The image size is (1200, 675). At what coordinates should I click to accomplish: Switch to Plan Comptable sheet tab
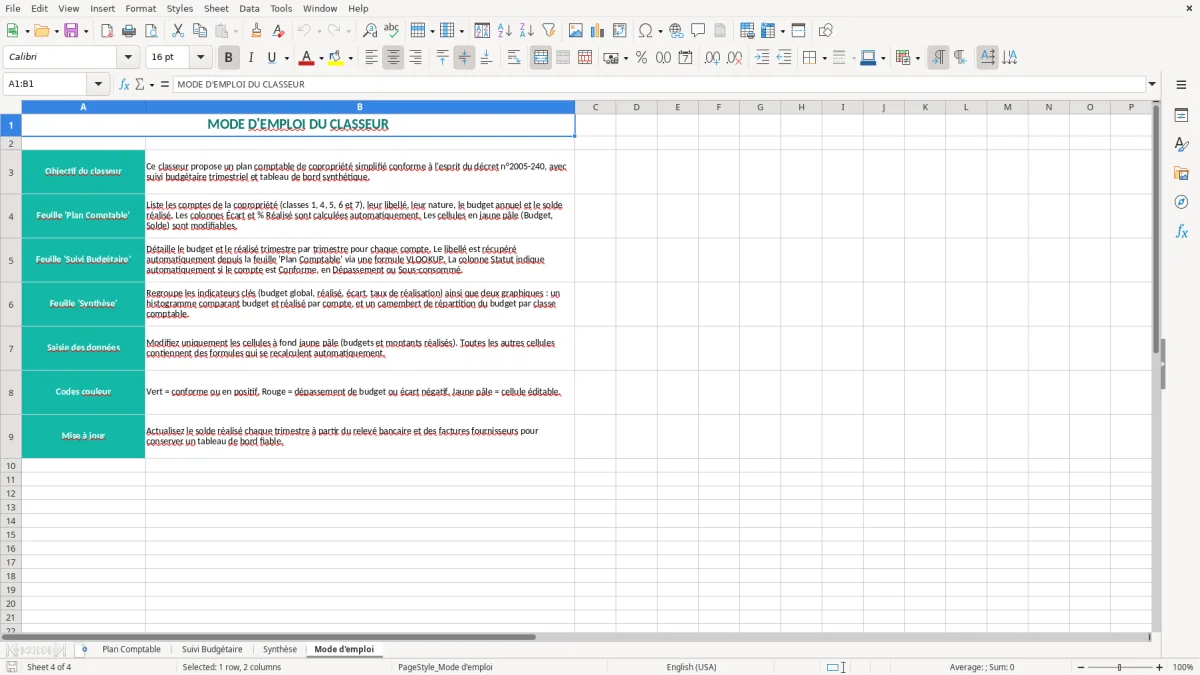click(x=131, y=649)
